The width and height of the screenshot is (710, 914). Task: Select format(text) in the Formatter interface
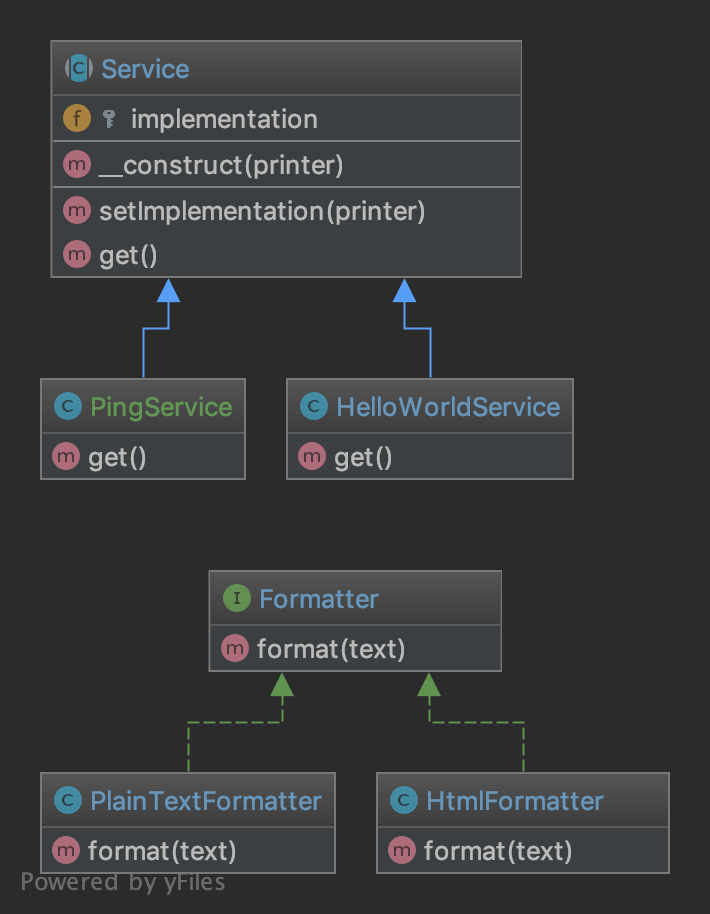(x=331, y=649)
